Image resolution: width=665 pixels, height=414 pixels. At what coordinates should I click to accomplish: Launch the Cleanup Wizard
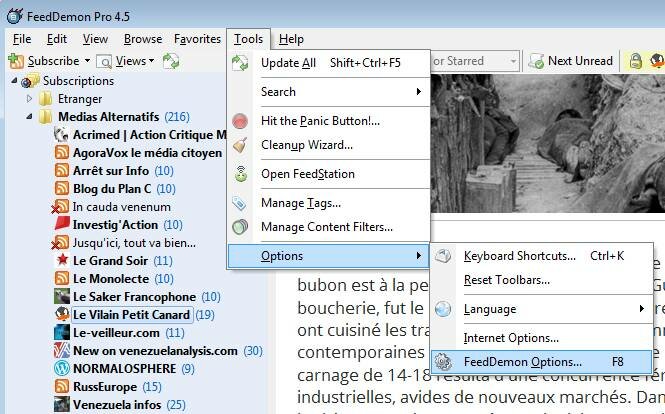329,145
